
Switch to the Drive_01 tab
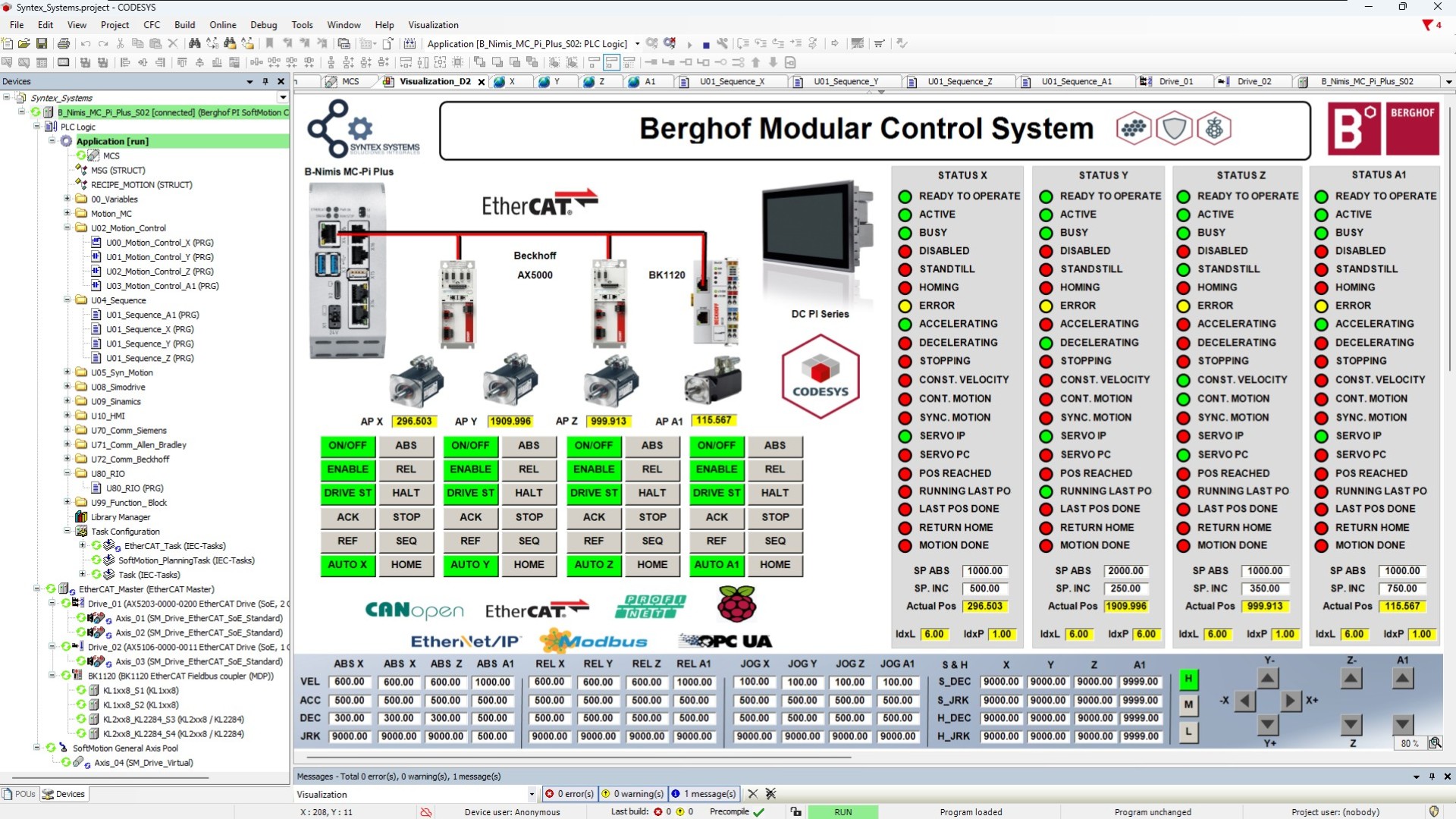[1175, 81]
